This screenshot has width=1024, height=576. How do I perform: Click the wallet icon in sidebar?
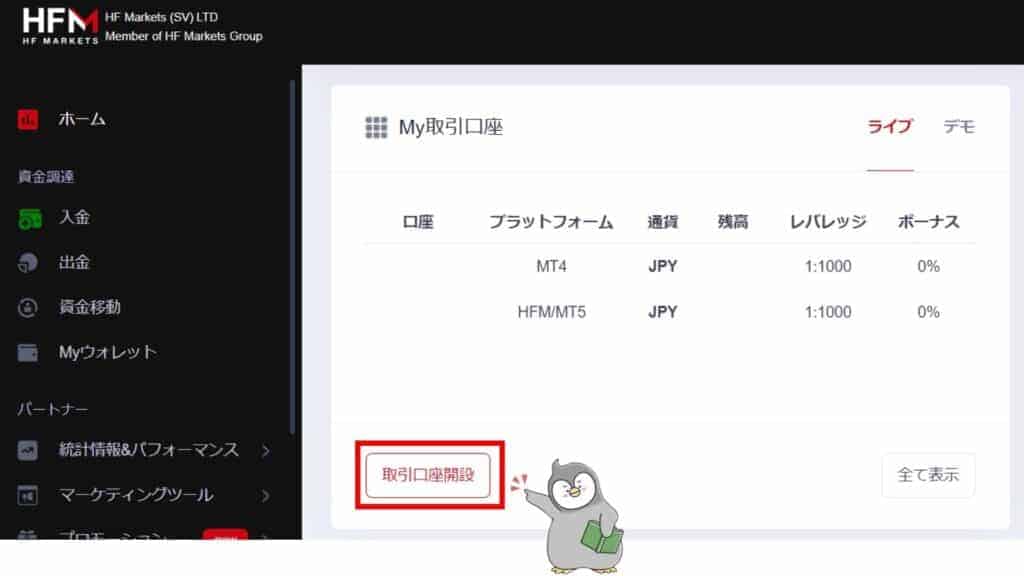coord(27,353)
